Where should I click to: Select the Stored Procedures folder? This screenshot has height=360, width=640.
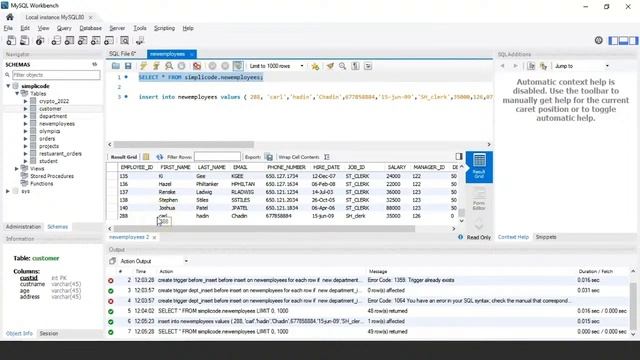pyautogui.click(x=52, y=176)
